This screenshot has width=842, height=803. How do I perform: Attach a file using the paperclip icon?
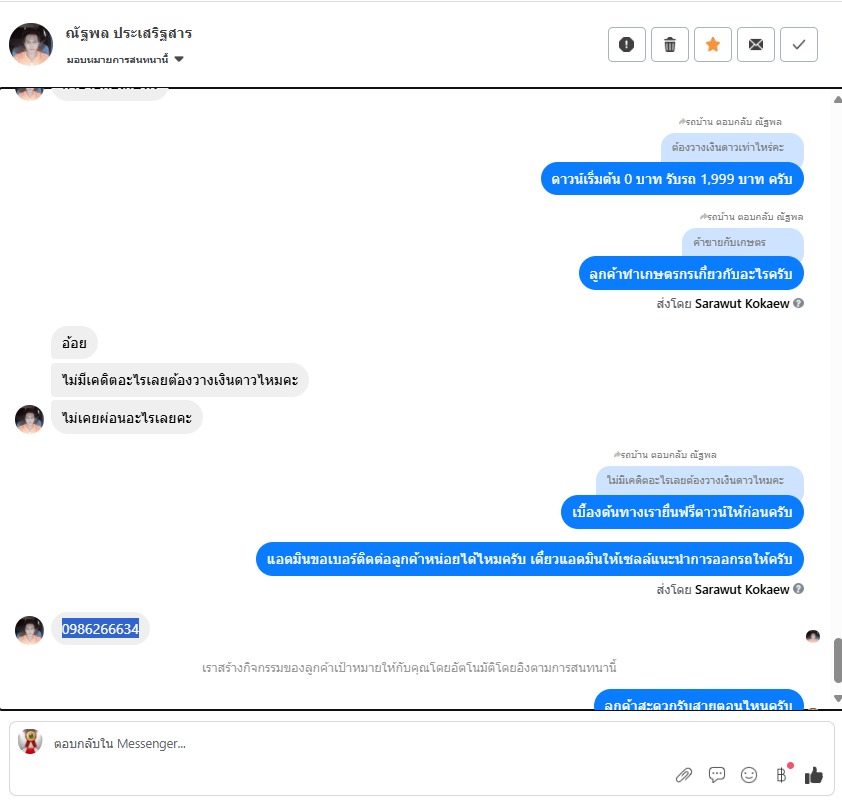click(684, 775)
